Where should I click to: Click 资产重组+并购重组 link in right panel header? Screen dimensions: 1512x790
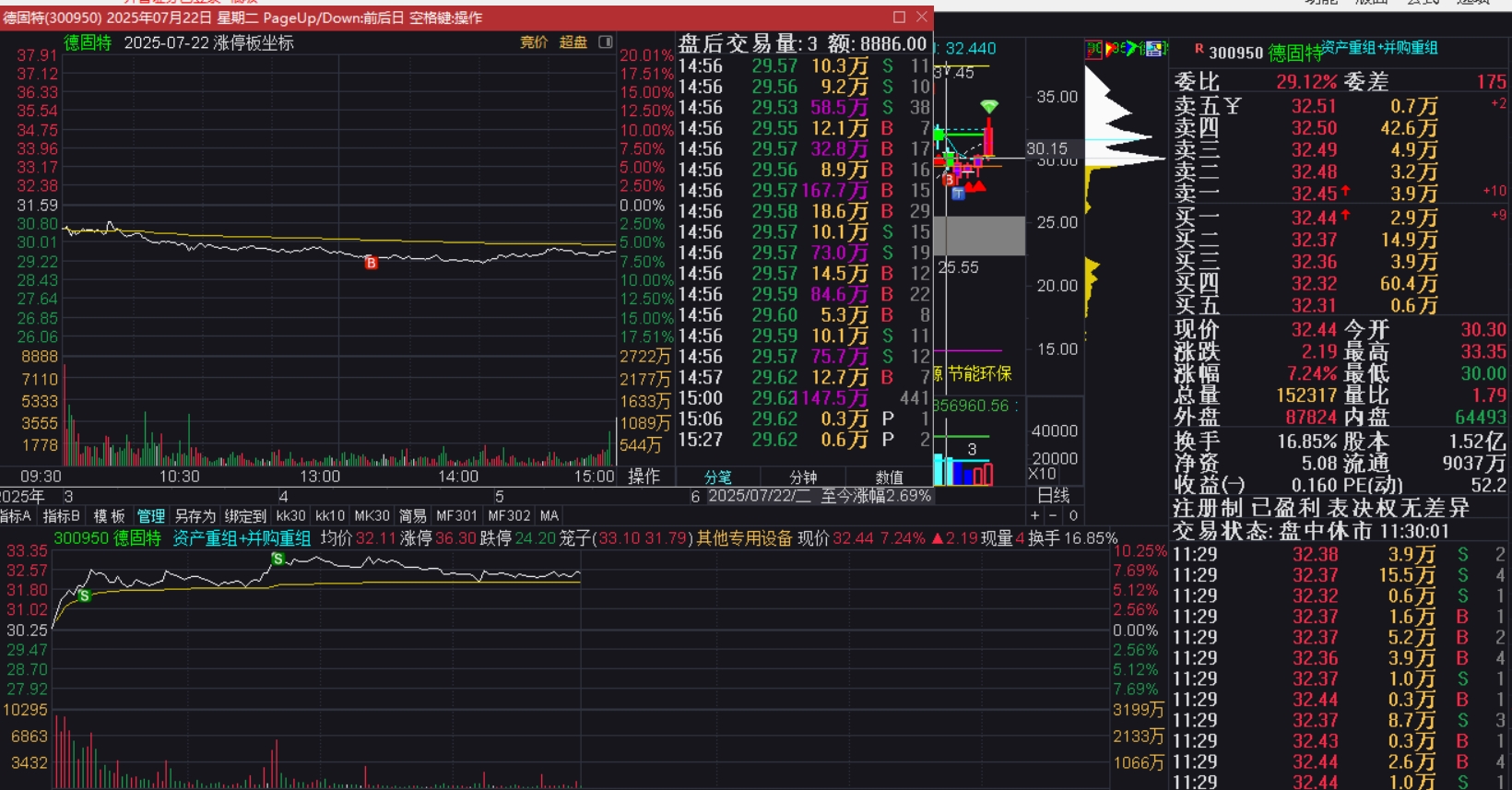(1379, 48)
